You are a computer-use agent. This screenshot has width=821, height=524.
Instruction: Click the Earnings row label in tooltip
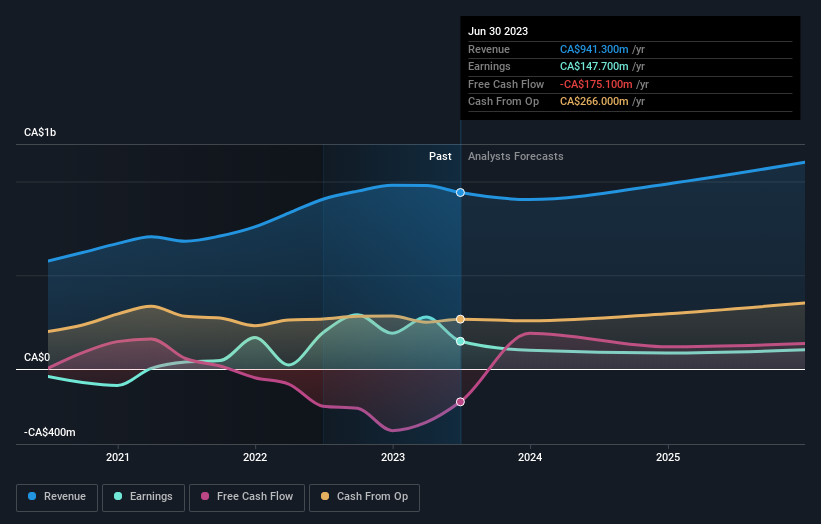pos(489,66)
